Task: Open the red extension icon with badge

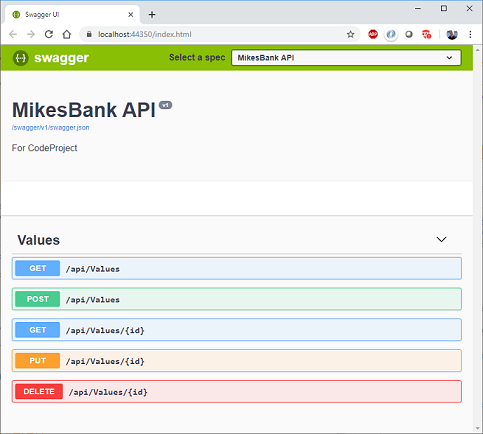Action: 427,34
